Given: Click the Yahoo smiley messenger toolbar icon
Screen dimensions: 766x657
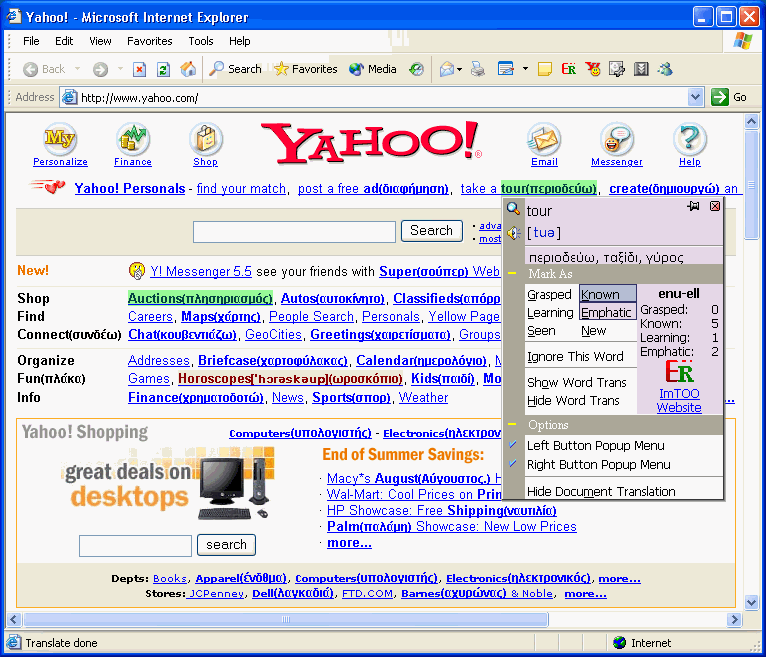Looking at the screenshot, I should (593, 69).
